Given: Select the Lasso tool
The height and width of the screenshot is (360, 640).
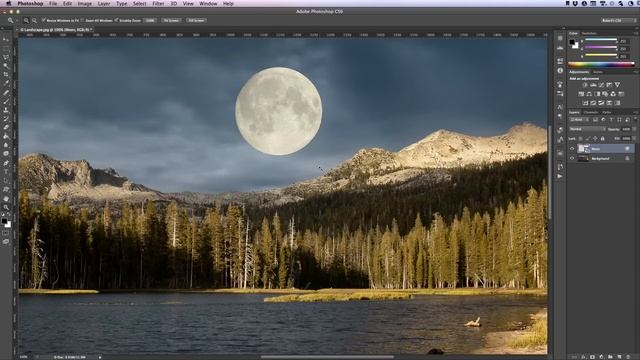Looking at the screenshot, I should [6, 57].
